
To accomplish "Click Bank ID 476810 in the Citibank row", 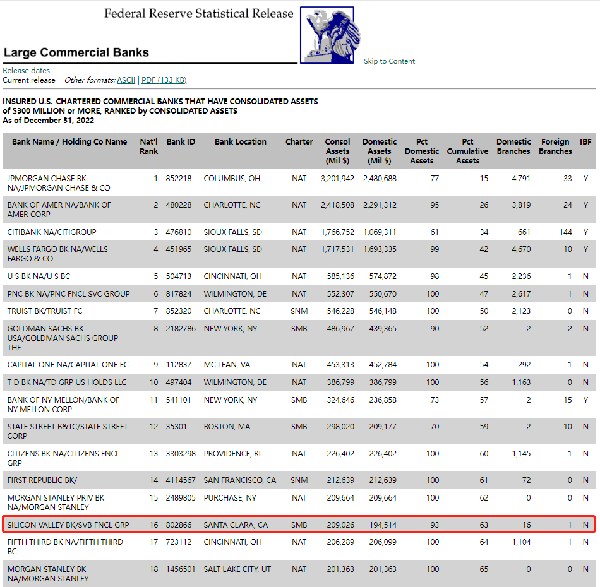I will point(178,232).
